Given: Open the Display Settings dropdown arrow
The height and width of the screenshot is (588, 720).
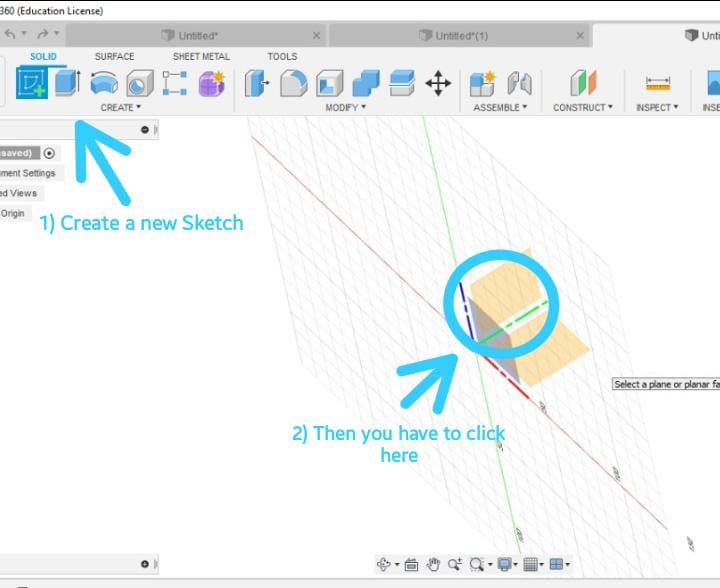Looking at the screenshot, I should (x=516, y=565).
